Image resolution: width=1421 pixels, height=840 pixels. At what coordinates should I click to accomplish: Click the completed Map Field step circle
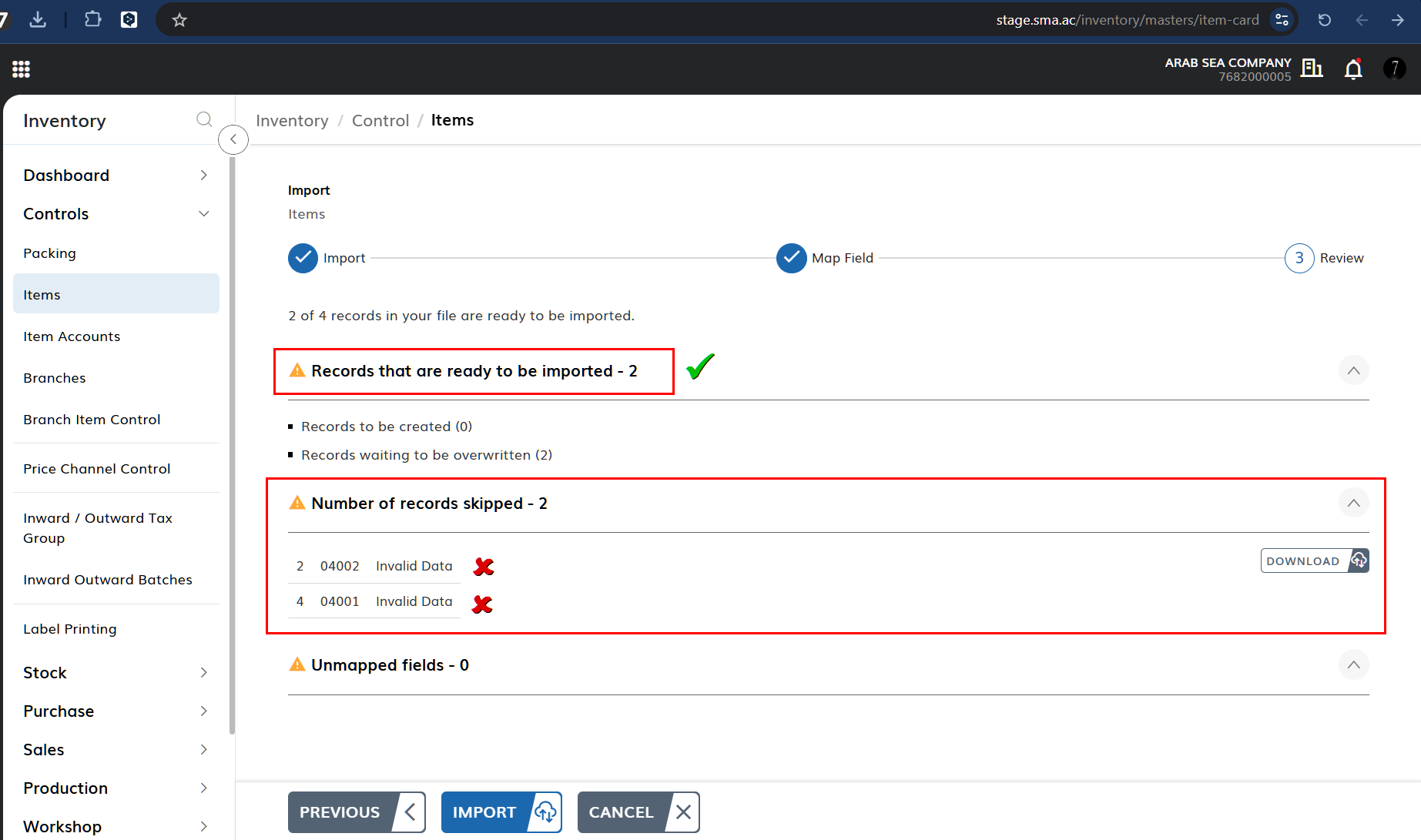click(791, 258)
